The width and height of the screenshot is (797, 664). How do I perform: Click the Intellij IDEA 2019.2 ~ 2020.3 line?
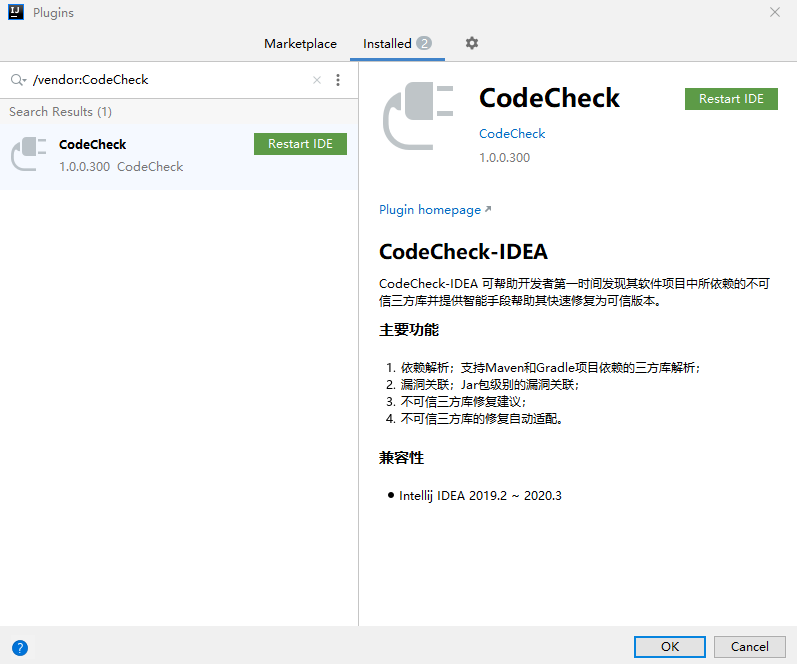(x=480, y=496)
